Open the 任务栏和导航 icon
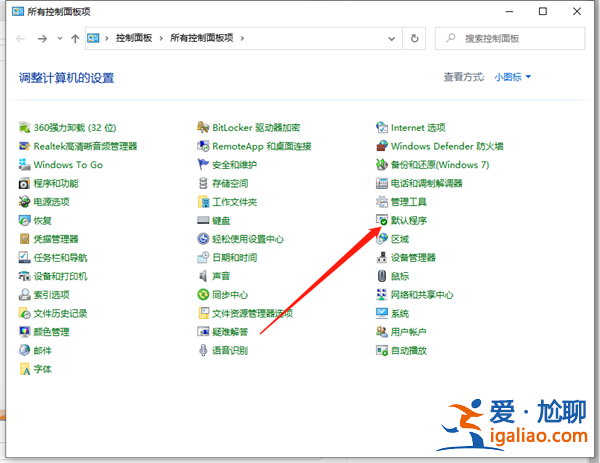600x463 pixels. [x=24, y=258]
